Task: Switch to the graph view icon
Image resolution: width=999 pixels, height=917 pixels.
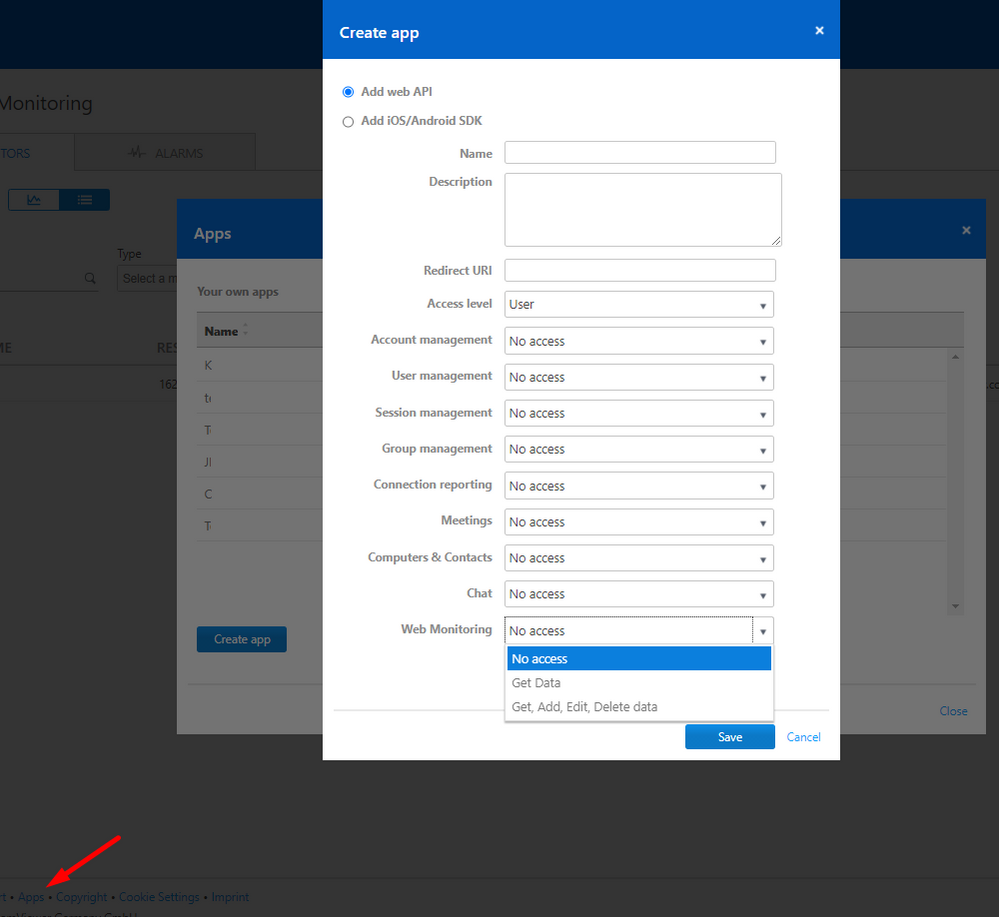Action: tap(33, 199)
